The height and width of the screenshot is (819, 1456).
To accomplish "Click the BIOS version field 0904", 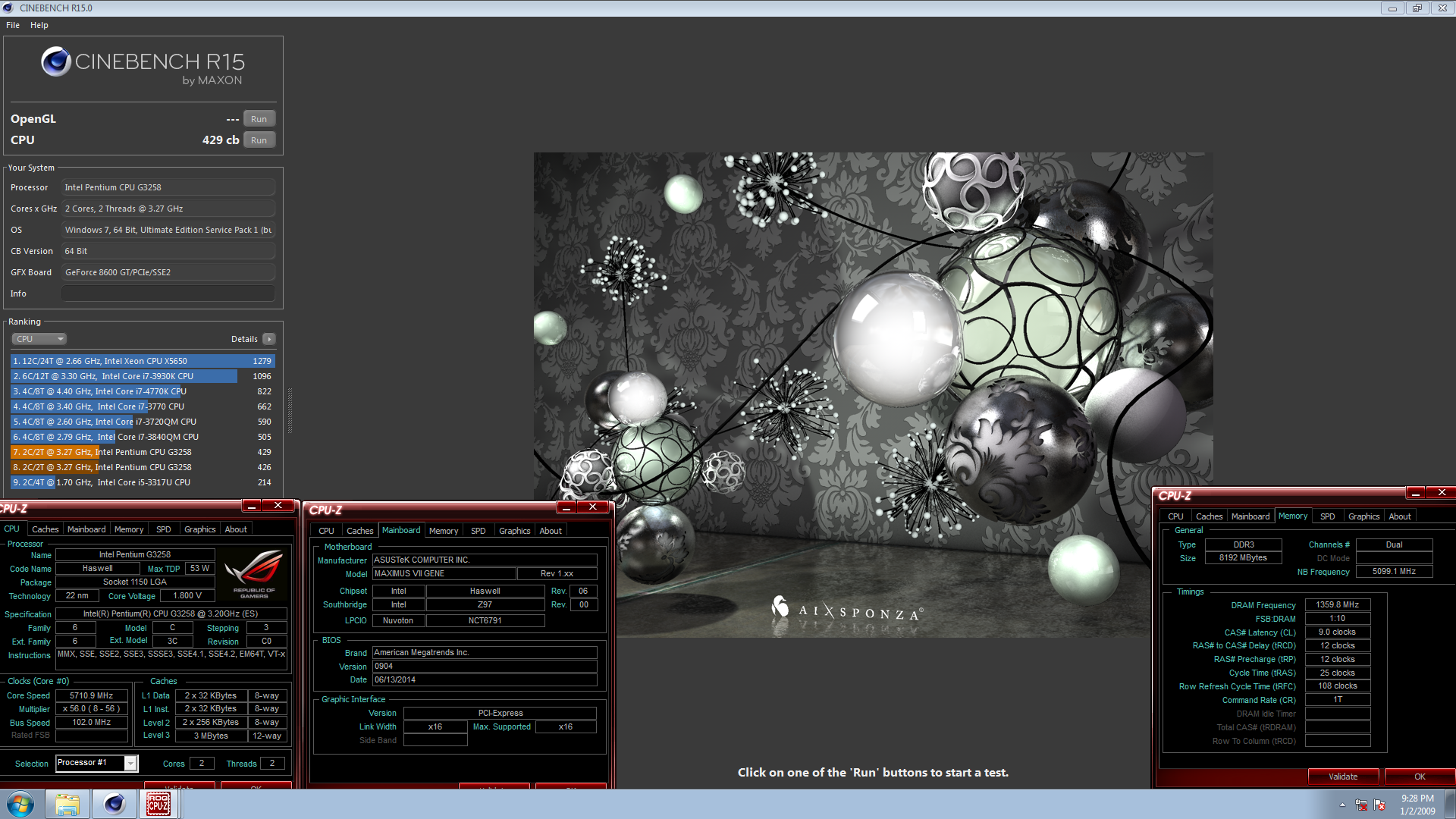I will coord(485,667).
